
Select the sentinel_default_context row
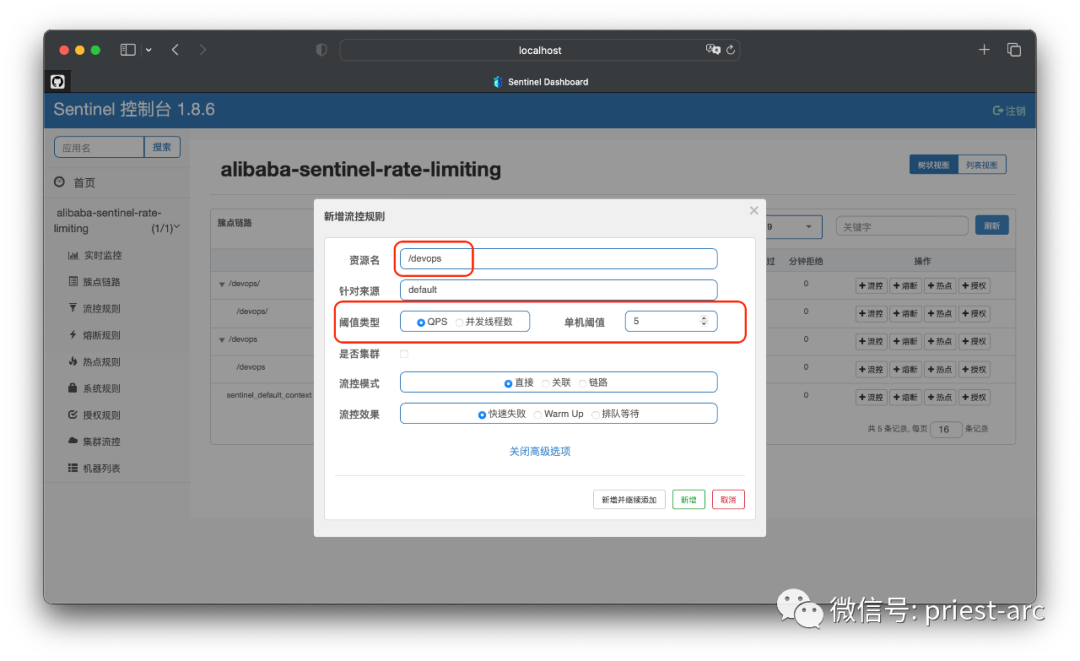[x=269, y=395]
